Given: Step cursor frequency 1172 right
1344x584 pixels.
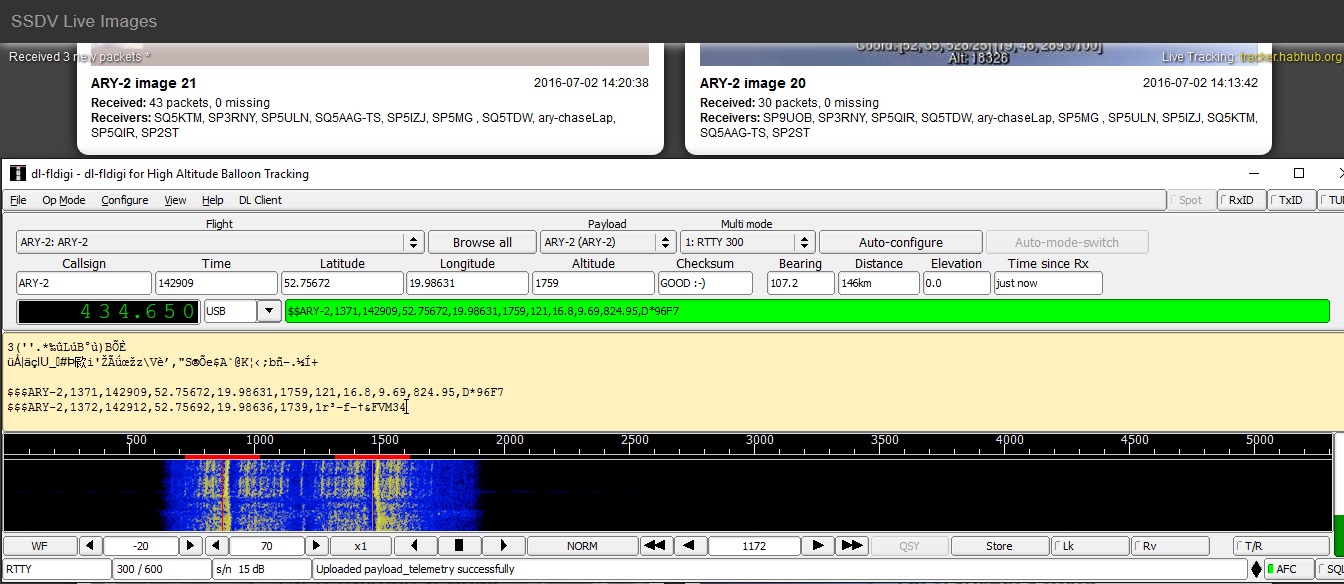Looking at the screenshot, I should click(x=818, y=546).
